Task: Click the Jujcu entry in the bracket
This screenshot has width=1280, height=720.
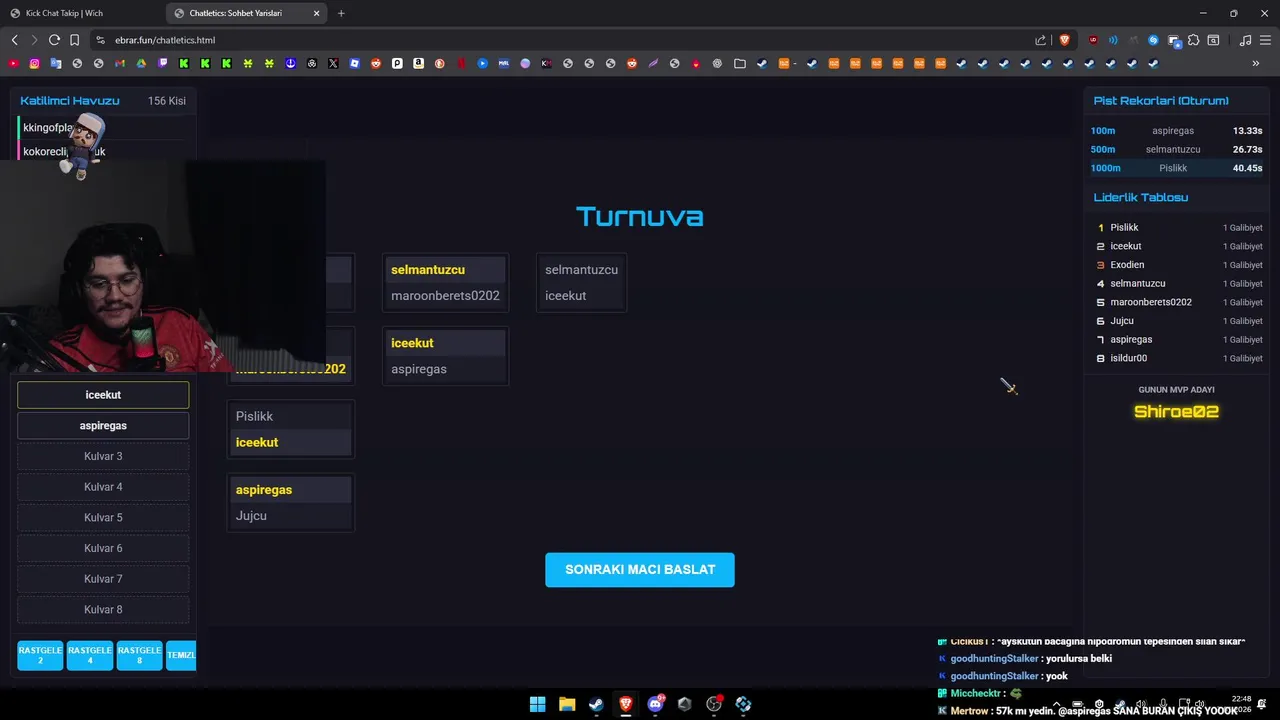Action: [290, 516]
